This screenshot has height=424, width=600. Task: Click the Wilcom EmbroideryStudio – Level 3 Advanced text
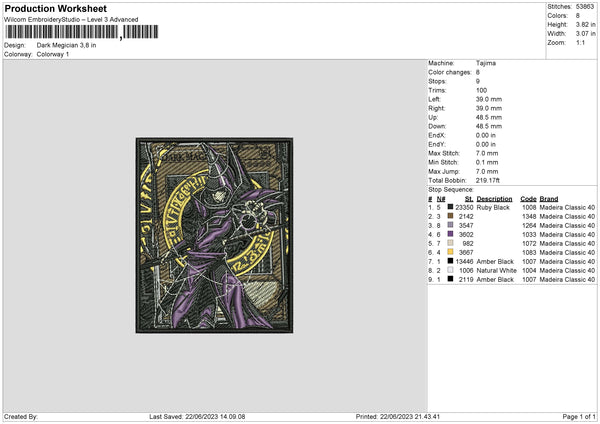[71, 20]
